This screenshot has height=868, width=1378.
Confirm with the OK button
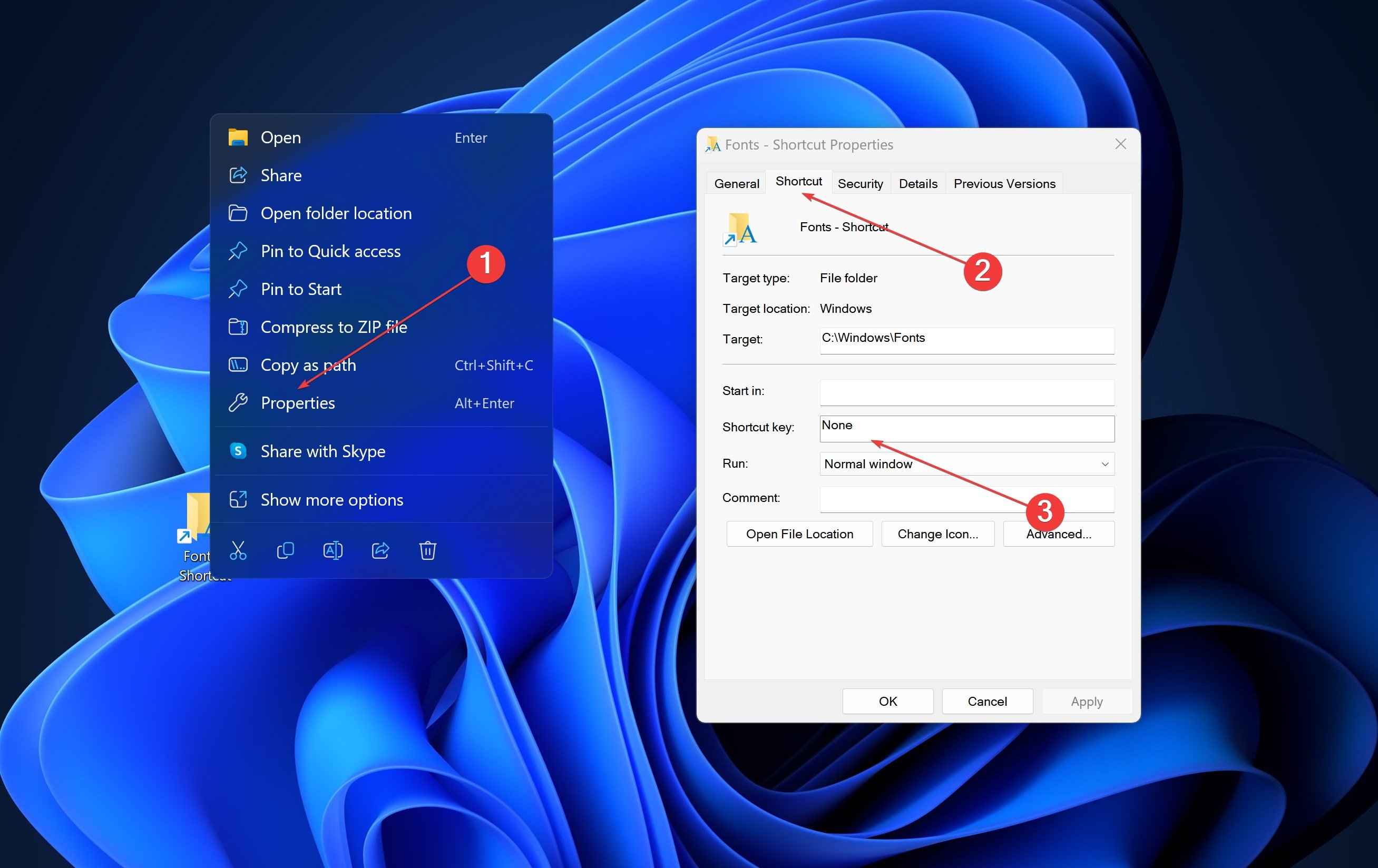(x=887, y=701)
